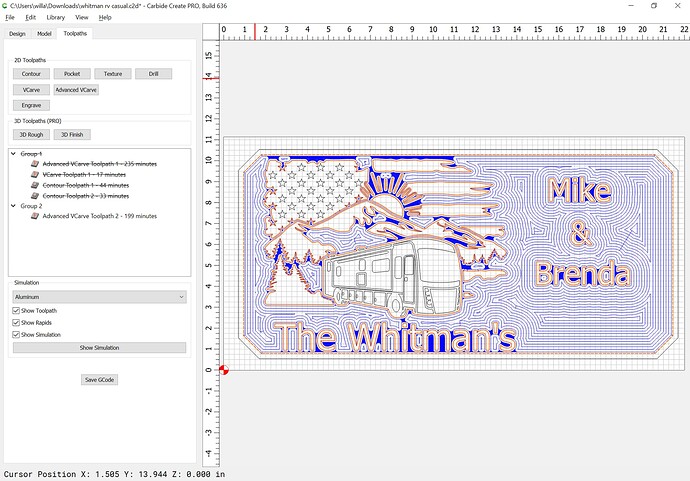Click the 3D Rough button
Screen dimensions: 690x481
click(x=31, y=135)
